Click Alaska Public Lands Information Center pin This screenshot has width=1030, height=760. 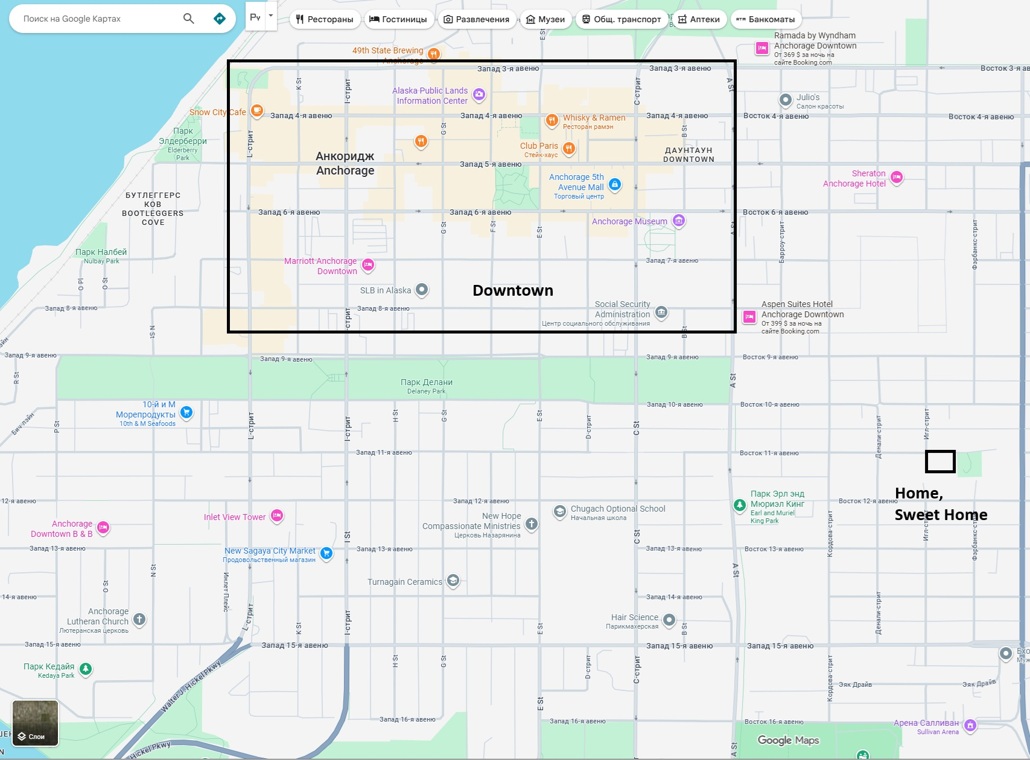tap(480, 95)
